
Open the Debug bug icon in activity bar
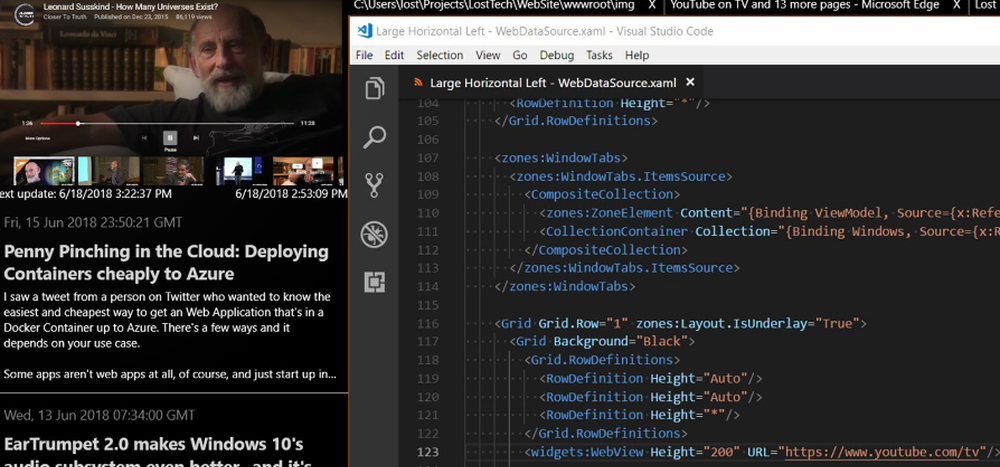tap(374, 234)
